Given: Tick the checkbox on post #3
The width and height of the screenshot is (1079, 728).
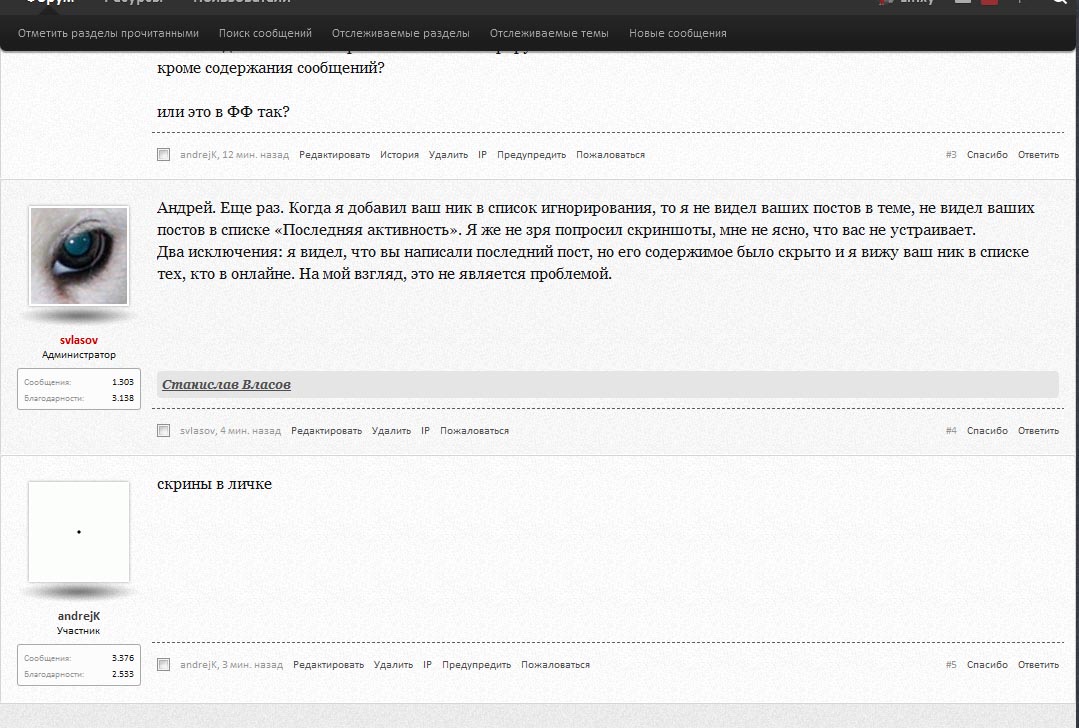Looking at the screenshot, I should 163,155.
